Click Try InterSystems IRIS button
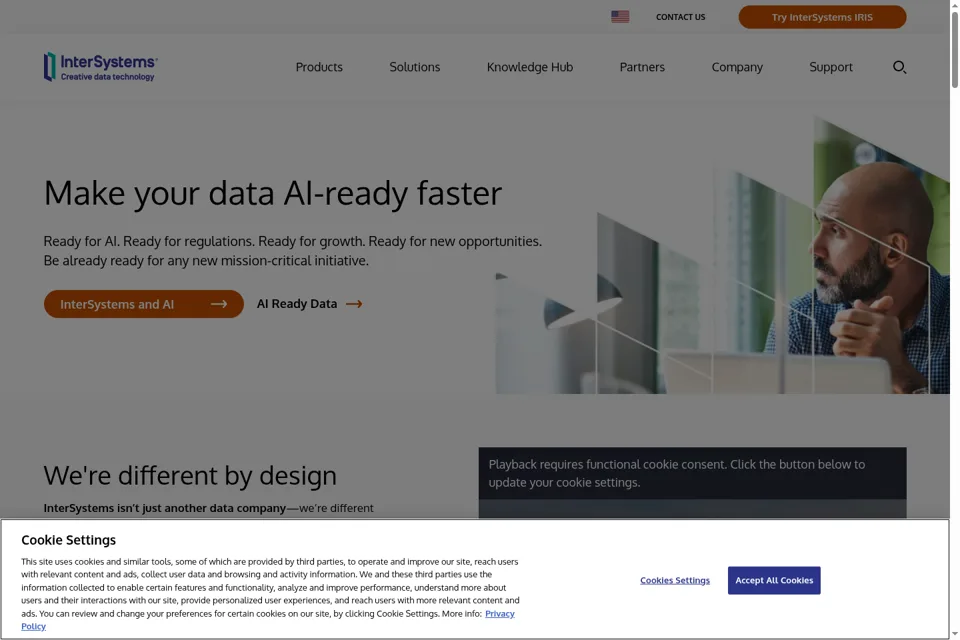This screenshot has height=640, width=960. (822, 17)
